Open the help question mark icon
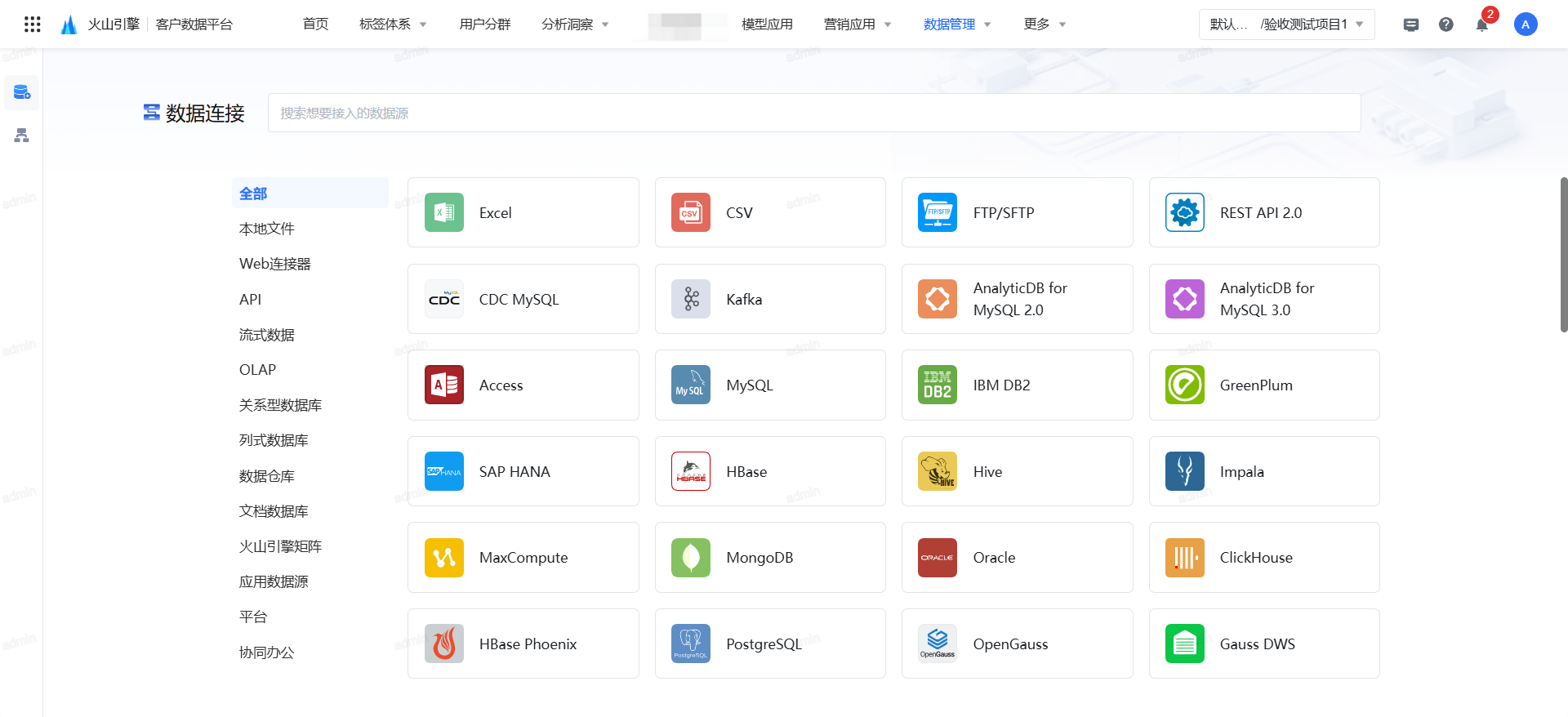The height and width of the screenshot is (717, 1568). pos(1446,24)
